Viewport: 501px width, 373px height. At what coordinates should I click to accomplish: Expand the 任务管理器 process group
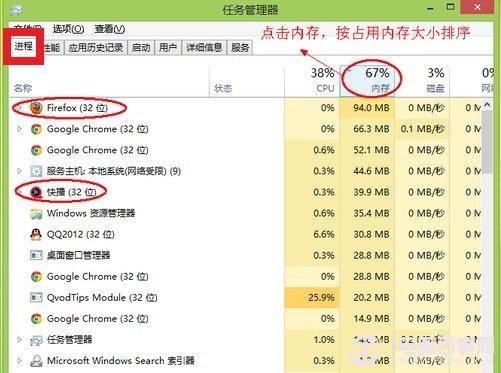19,340
